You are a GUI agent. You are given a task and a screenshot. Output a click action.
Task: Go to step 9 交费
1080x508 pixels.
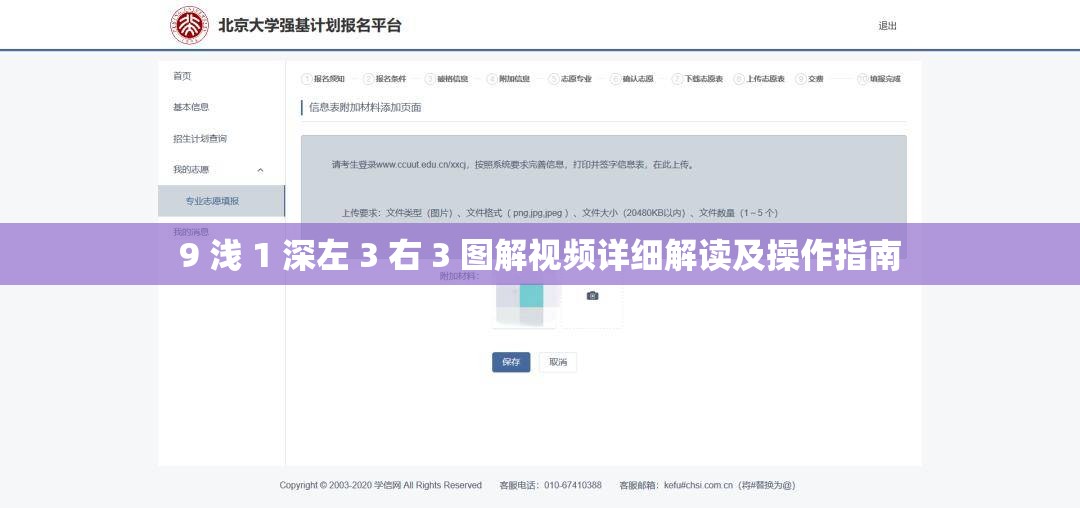809,79
